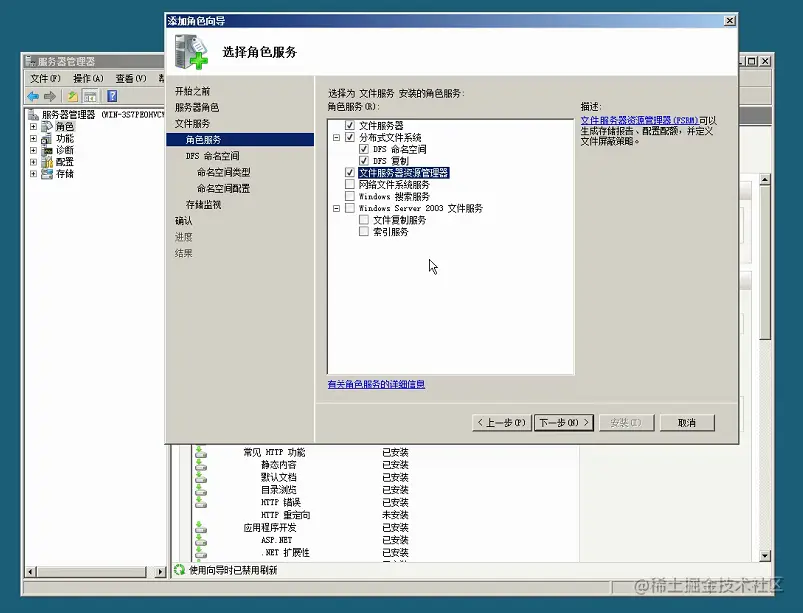Click the install icon next to 静态内容
This screenshot has height=613, width=803.
(x=201, y=464)
